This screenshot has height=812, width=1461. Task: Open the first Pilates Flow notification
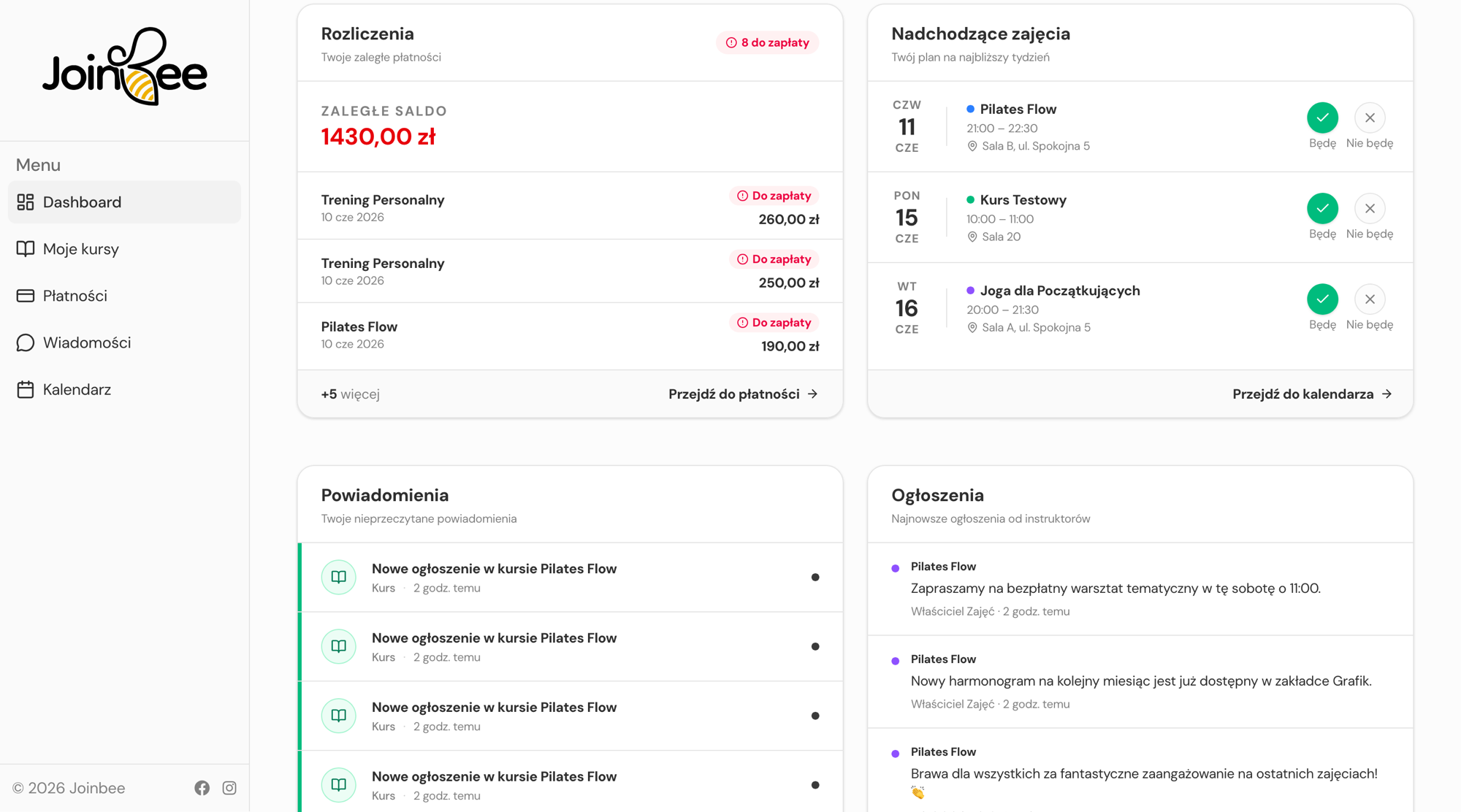coord(570,578)
